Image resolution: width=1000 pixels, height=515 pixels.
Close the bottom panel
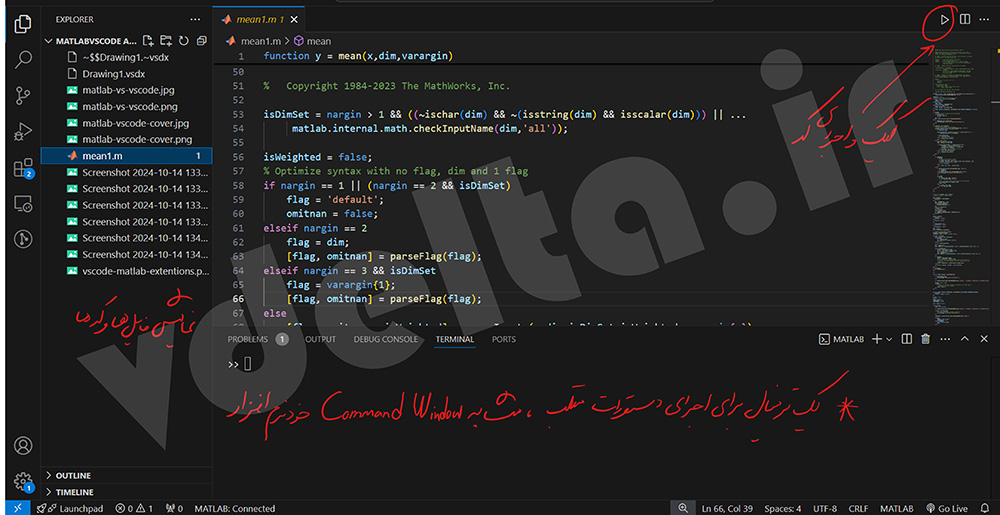tap(985, 339)
